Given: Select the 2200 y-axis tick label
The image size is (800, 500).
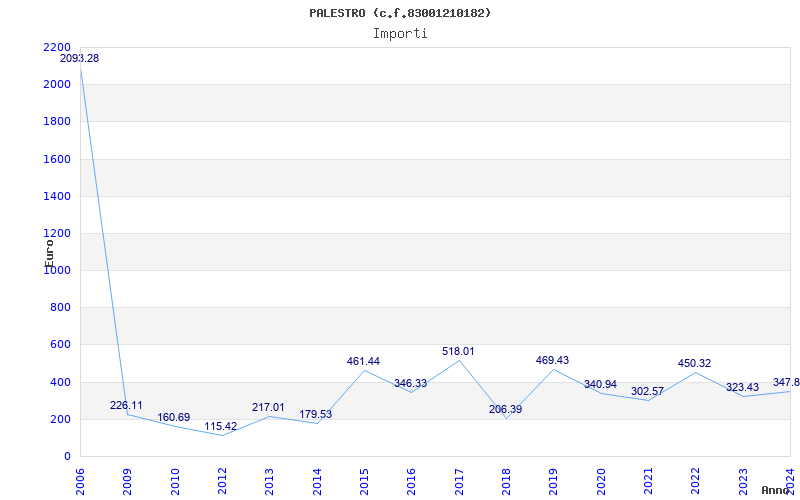Looking at the screenshot, I should [57, 47].
